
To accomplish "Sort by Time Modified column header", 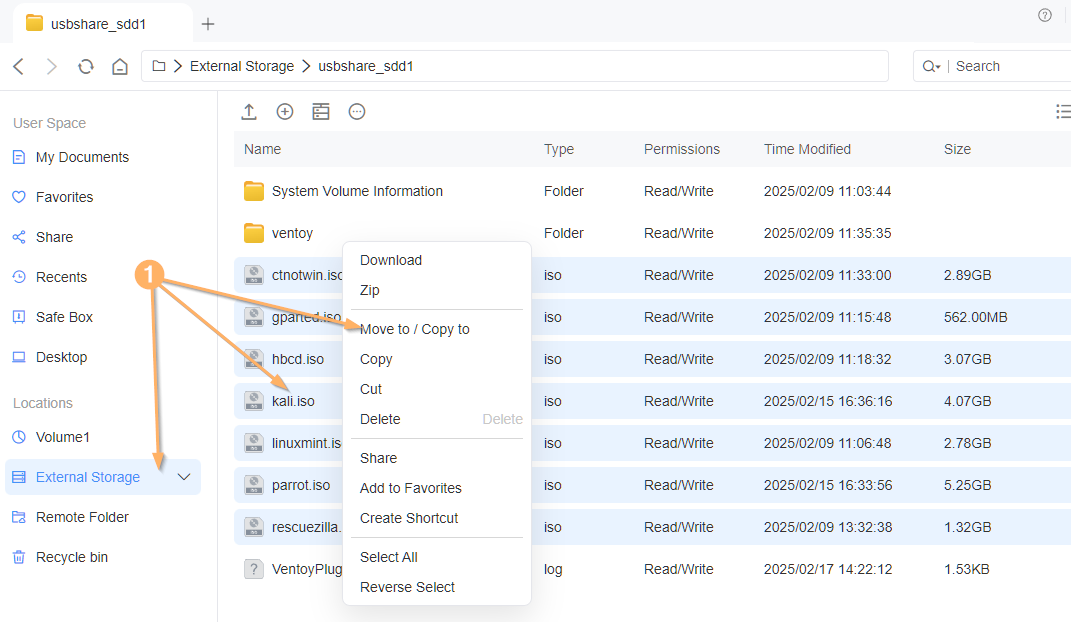I will point(807,149).
